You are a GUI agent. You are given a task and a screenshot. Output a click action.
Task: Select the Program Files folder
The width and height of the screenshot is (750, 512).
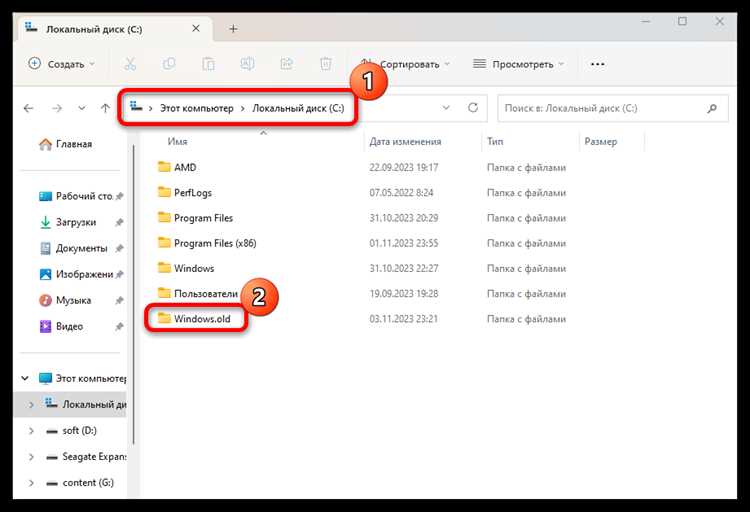(x=195, y=218)
